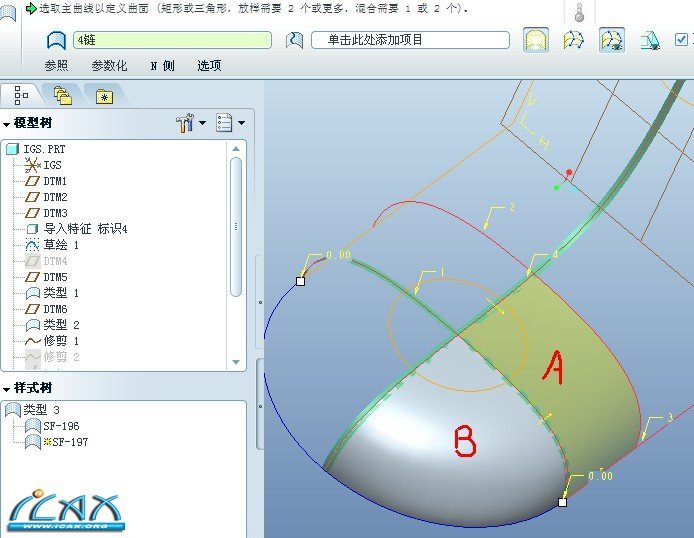Select datum plane DTM1
The height and width of the screenshot is (538, 694).
pyautogui.click(x=46, y=181)
